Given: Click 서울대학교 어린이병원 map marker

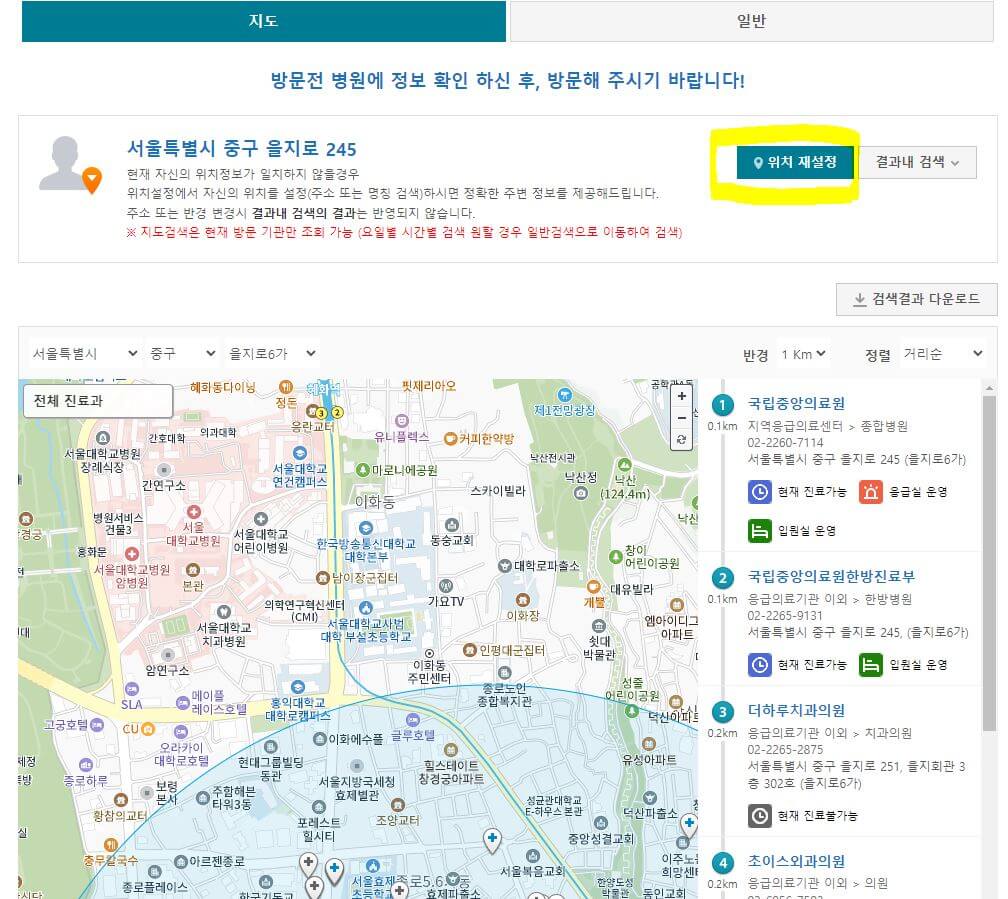Looking at the screenshot, I should (260, 518).
